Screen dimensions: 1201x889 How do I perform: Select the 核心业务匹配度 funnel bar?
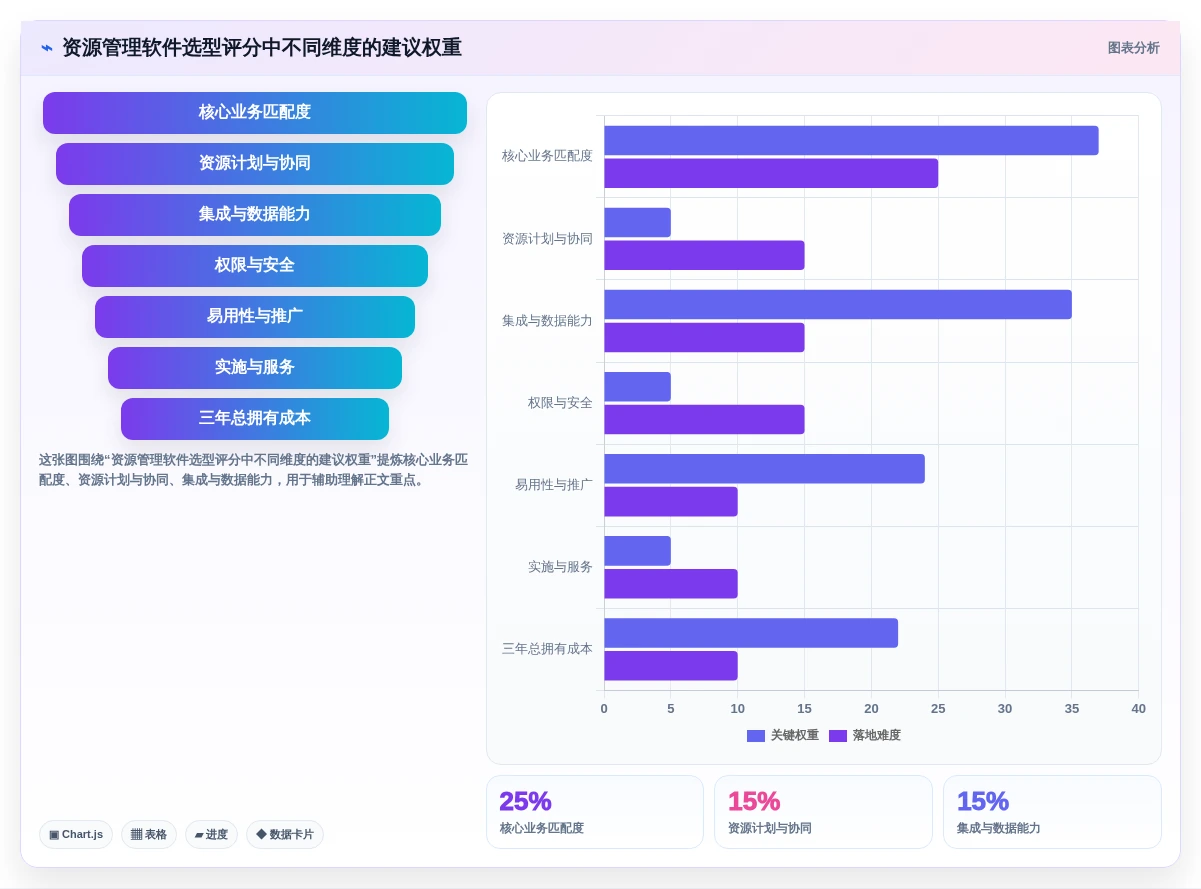pos(255,113)
